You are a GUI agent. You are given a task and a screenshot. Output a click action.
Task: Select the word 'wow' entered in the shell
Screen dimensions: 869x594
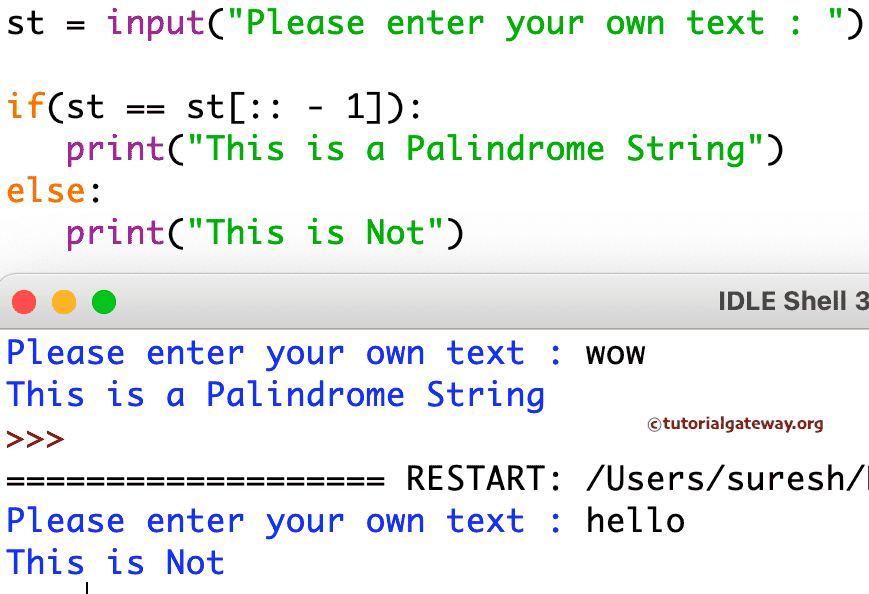(615, 352)
